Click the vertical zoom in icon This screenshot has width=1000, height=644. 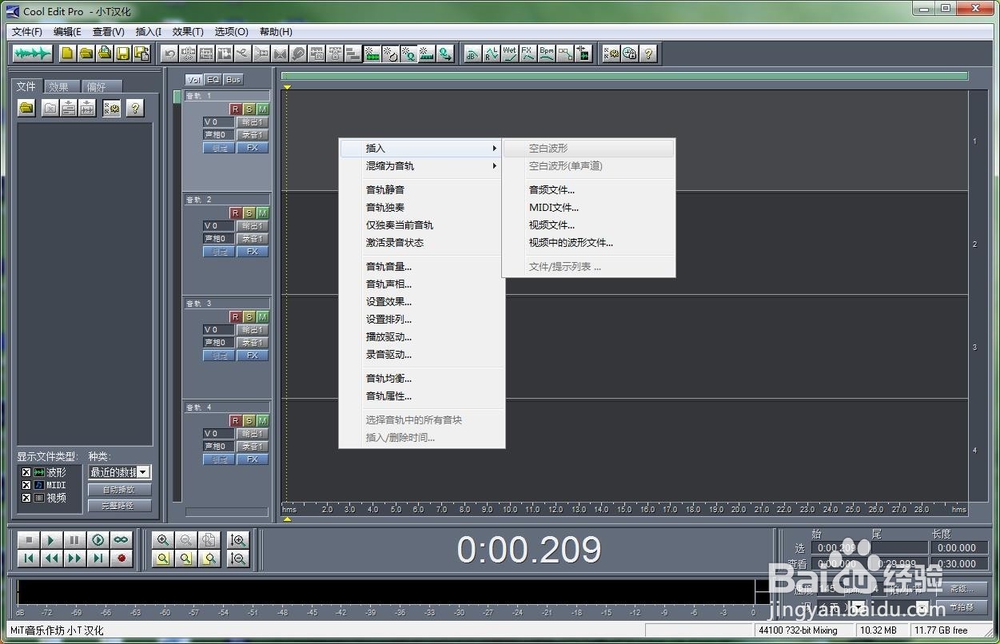pos(238,540)
